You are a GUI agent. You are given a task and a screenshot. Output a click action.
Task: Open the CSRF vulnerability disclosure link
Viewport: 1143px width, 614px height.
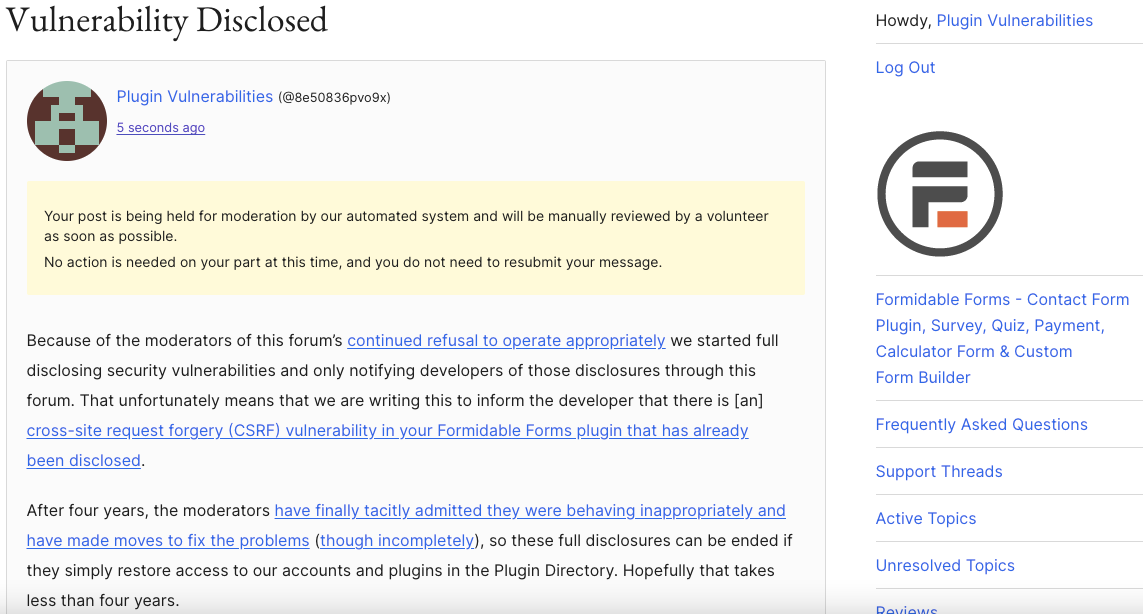[387, 446]
